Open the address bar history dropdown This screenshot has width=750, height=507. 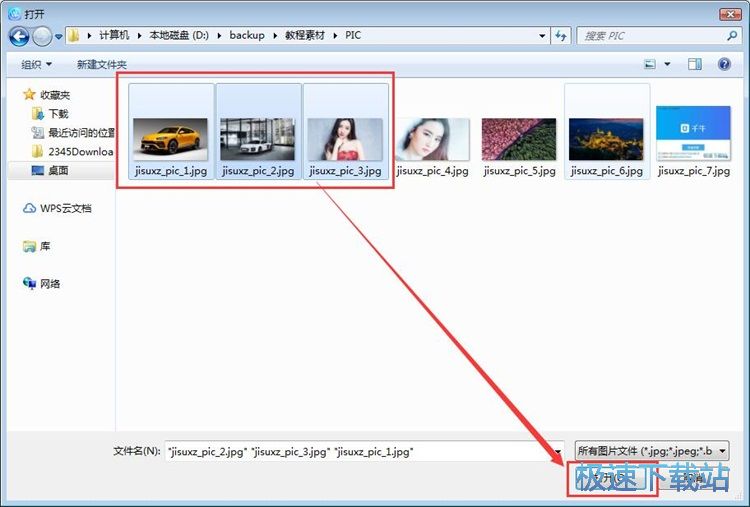pyautogui.click(x=542, y=36)
